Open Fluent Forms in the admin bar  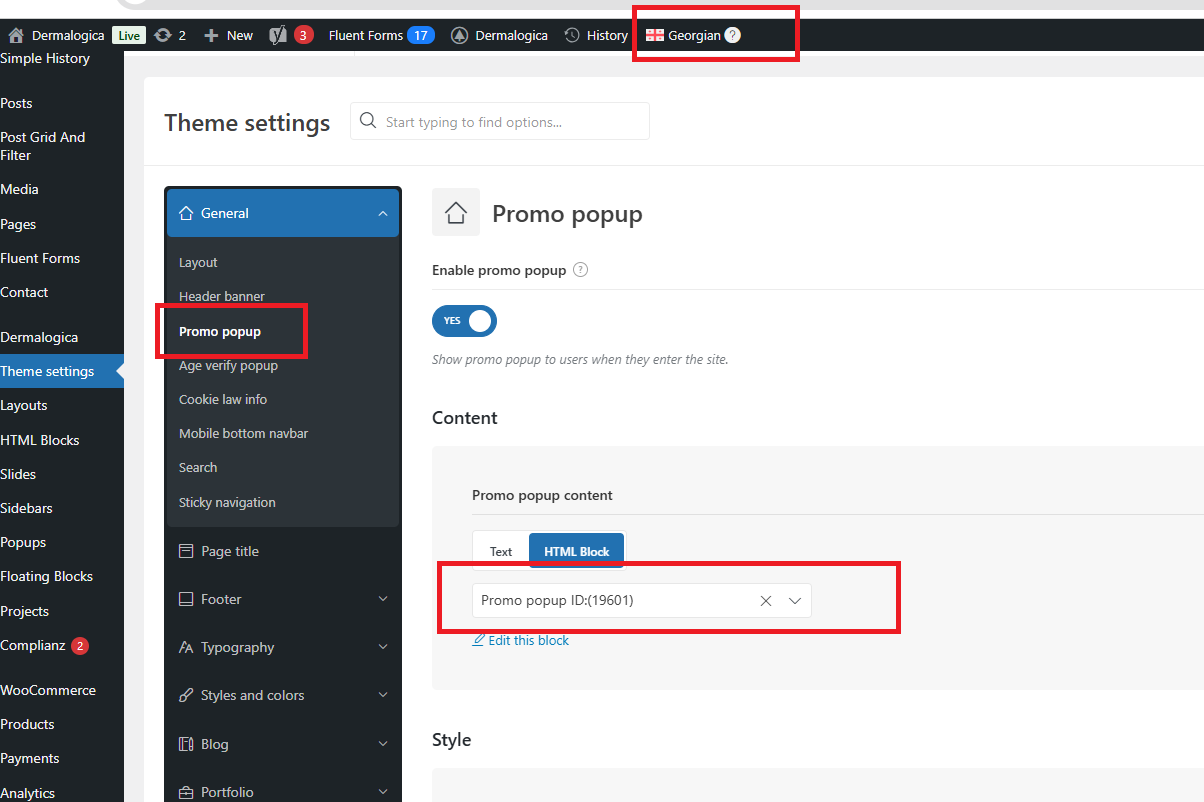pos(366,35)
